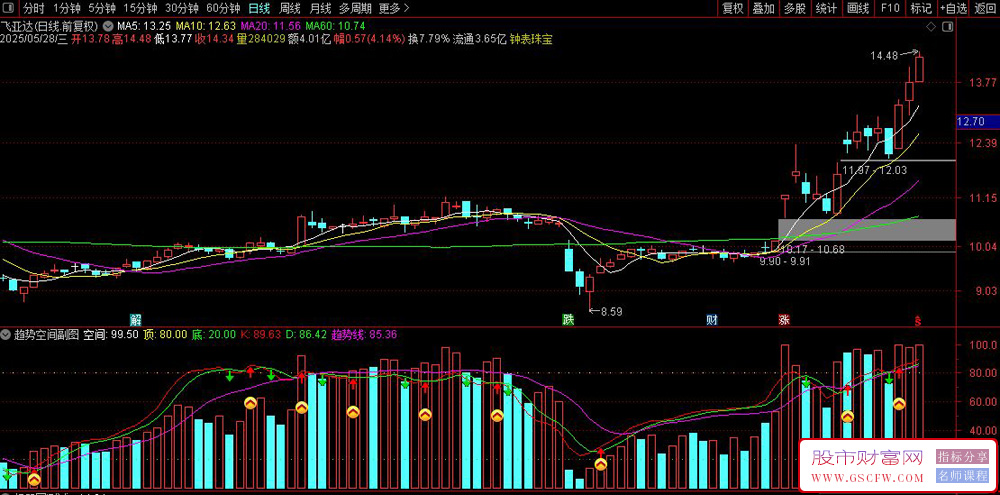The width and height of the screenshot is (1000, 495).
Task: Open the 统计 statistics tool
Action: [x=827, y=8]
